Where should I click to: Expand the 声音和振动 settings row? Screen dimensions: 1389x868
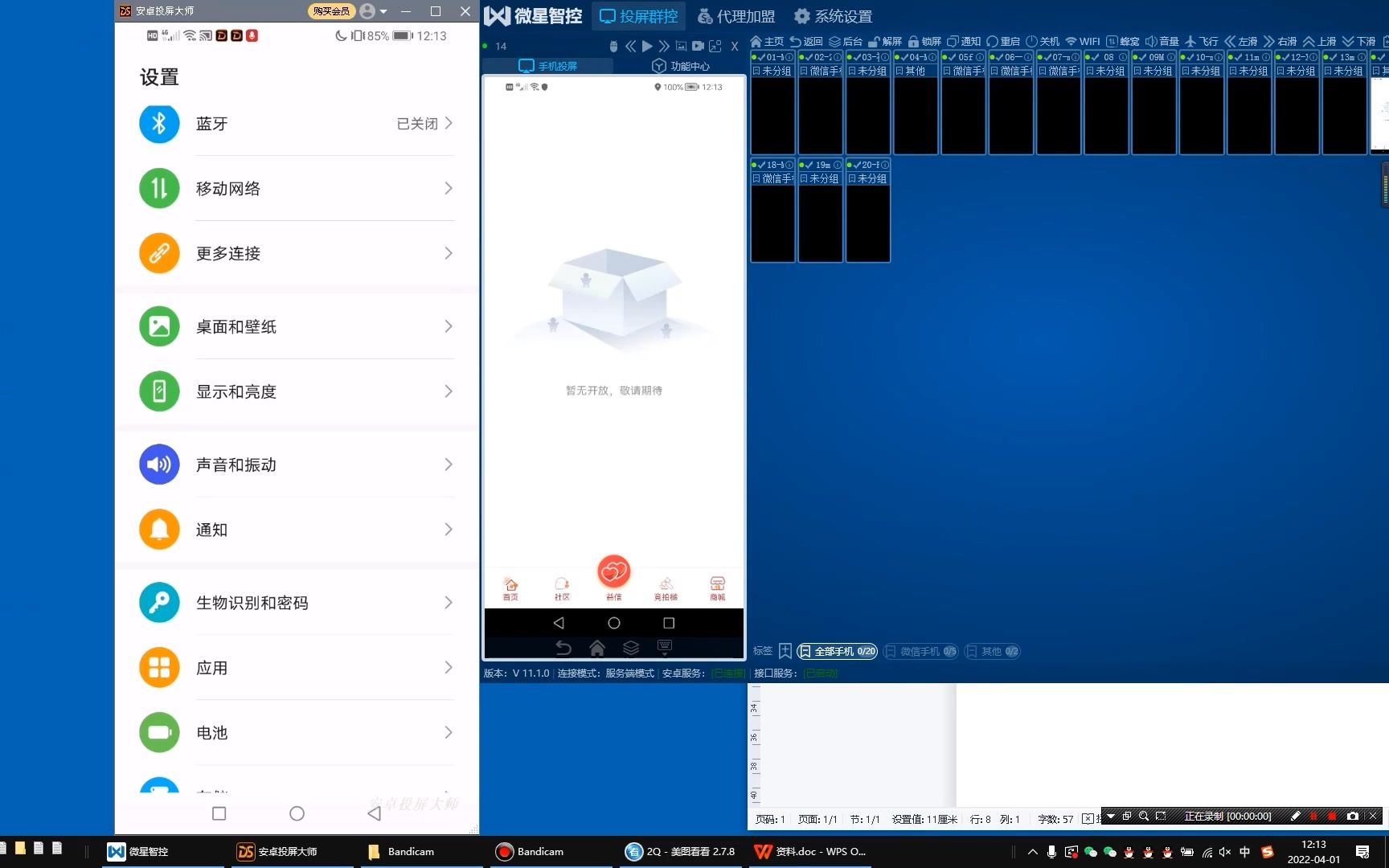pos(297,465)
